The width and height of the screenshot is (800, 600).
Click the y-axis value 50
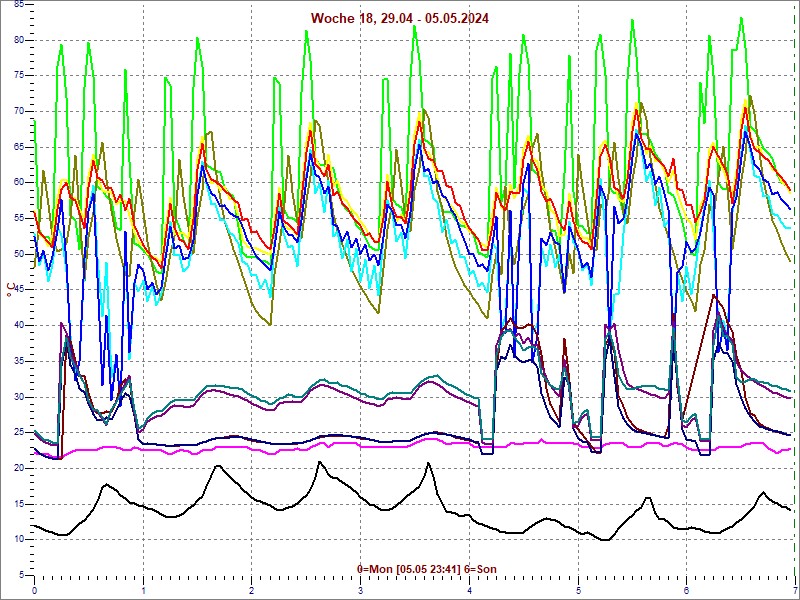(x=18, y=254)
